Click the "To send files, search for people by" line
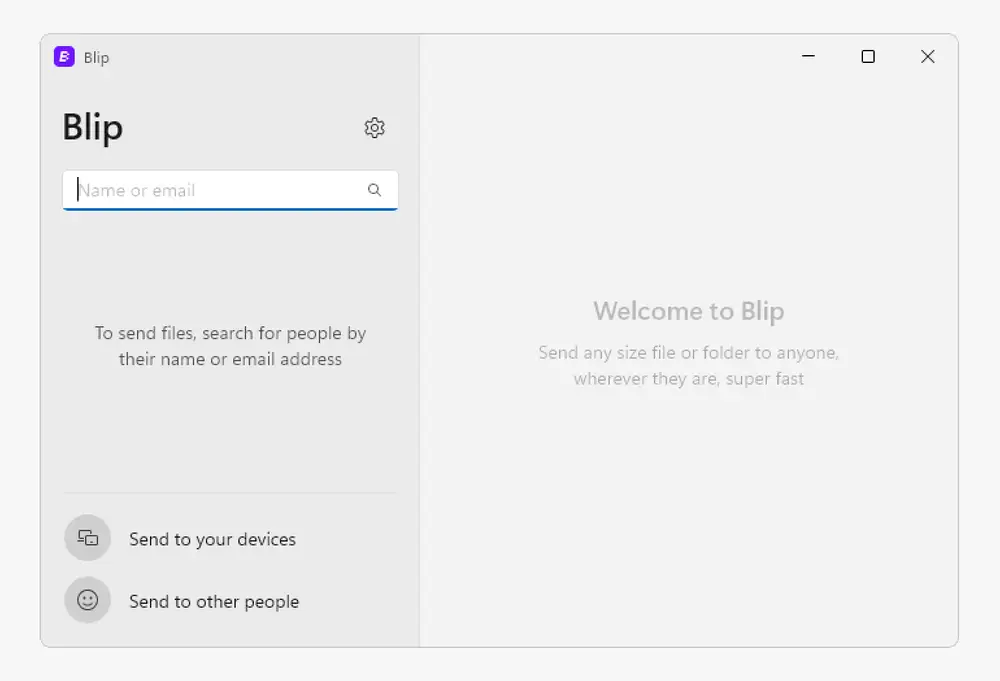This screenshot has width=1000, height=681. (x=230, y=333)
